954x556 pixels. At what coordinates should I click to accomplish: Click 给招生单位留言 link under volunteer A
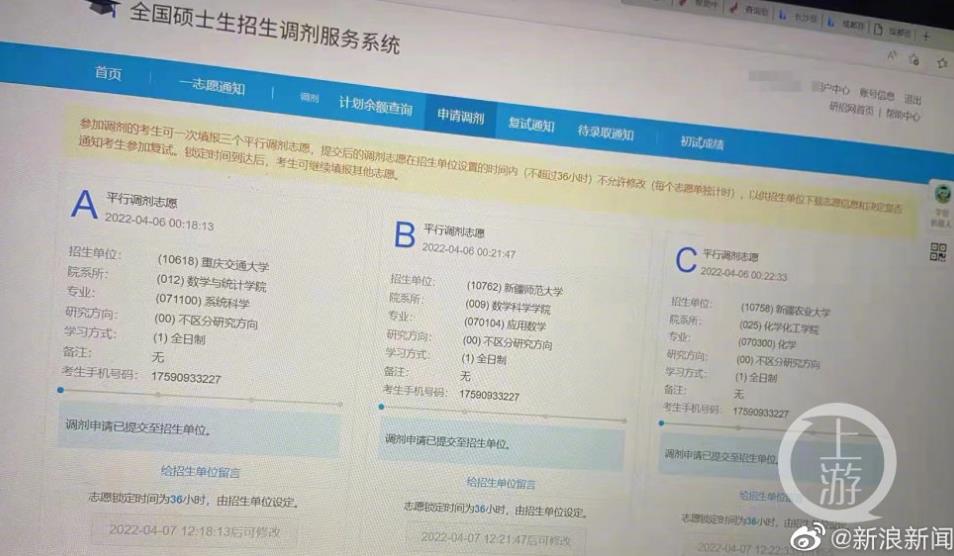click(x=200, y=471)
